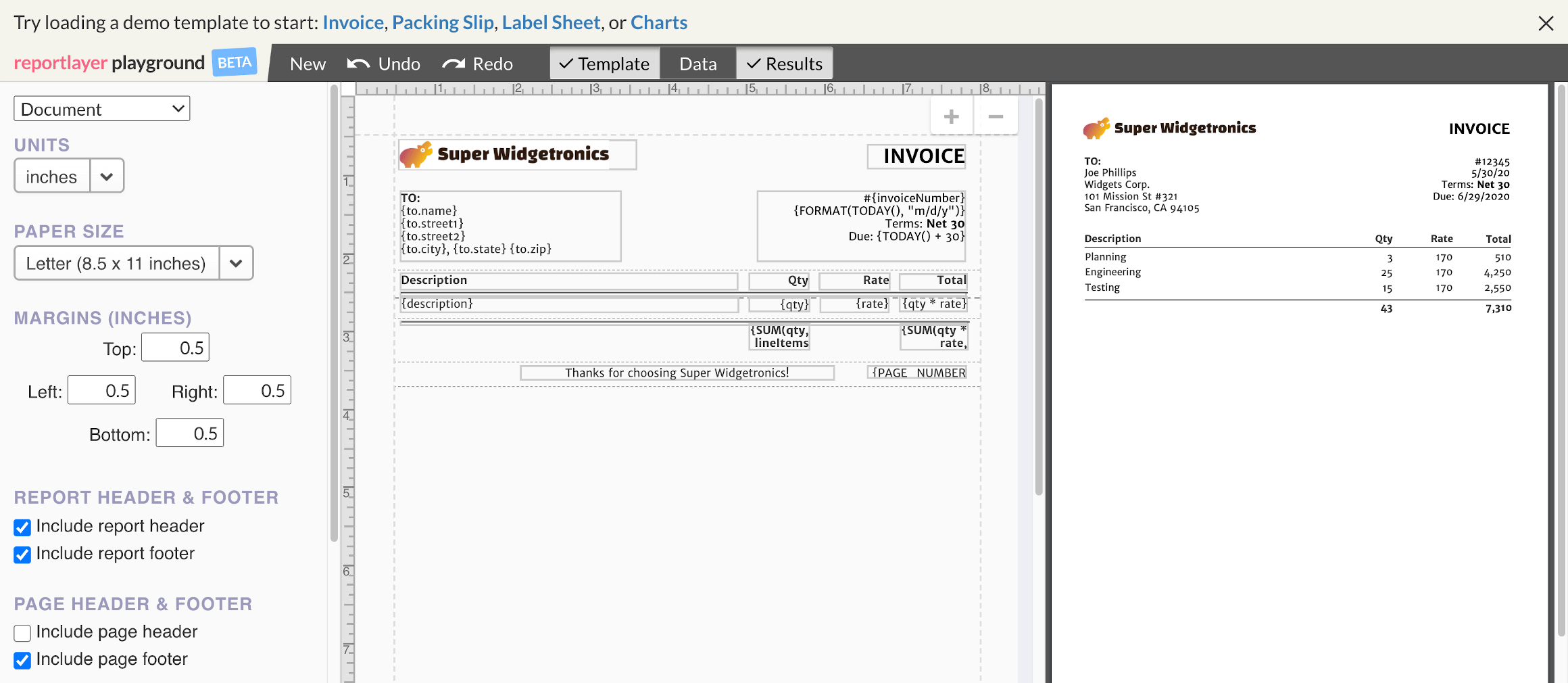Select the #{invoiceNumber} text block
The image size is (1568, 683).
point(862,225)
